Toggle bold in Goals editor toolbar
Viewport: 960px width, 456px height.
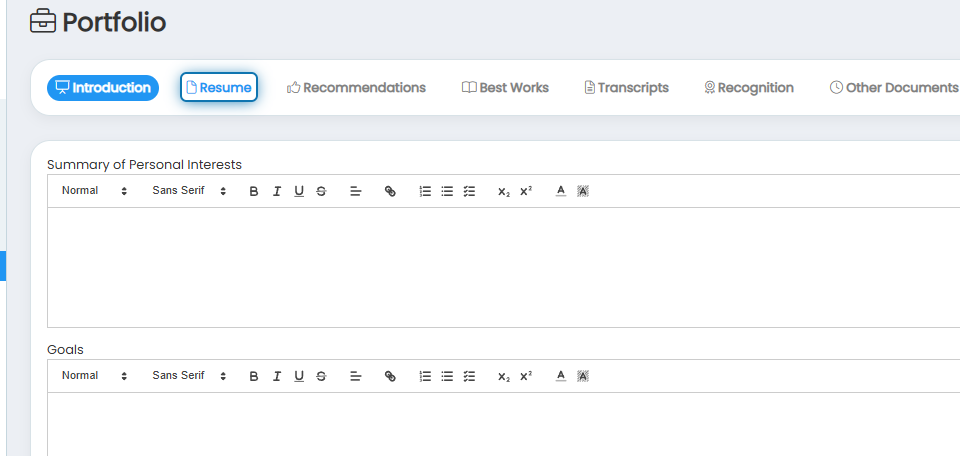(x=254, y=376)
